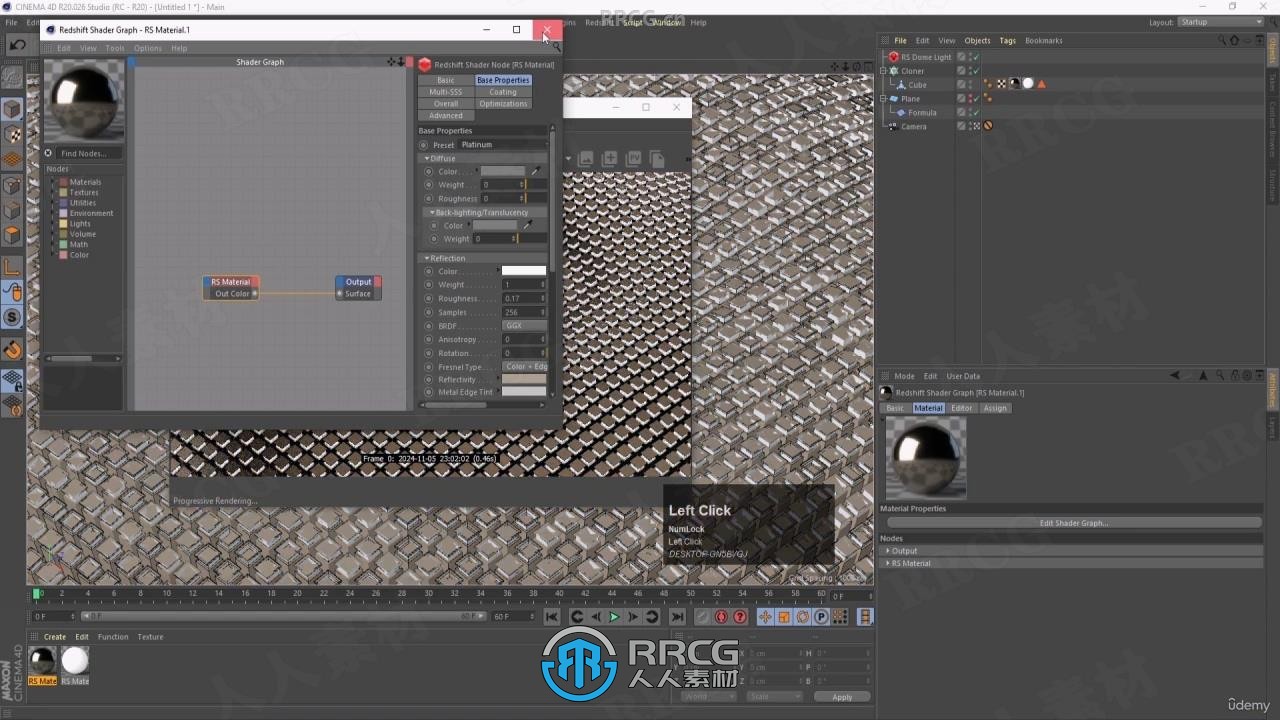This screenshot has height=720, width=1280.
Task: Select the Axis L-shaped icon in left toolbar
Action: click(12, 266)
